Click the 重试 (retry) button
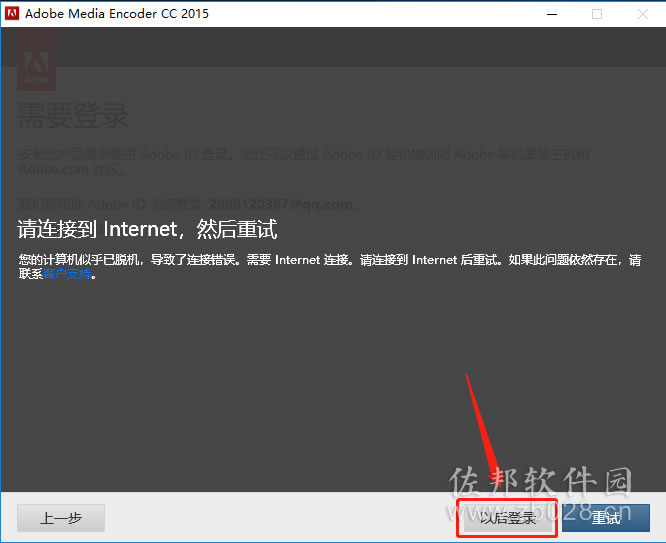This screenshot has width=666, height=543. click(x=606, y=518)
